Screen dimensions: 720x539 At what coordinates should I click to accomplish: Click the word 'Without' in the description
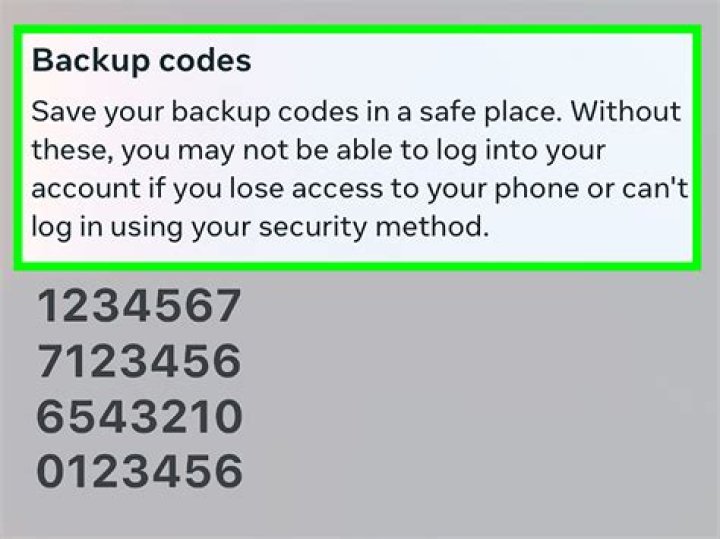click(625, 111)
